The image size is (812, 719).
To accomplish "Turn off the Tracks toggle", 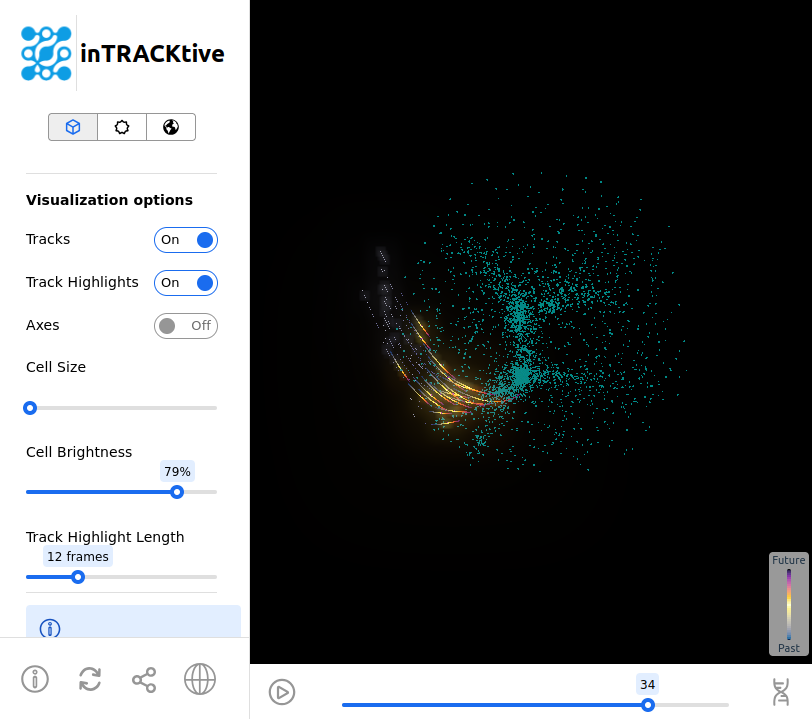I will [186, 240].
